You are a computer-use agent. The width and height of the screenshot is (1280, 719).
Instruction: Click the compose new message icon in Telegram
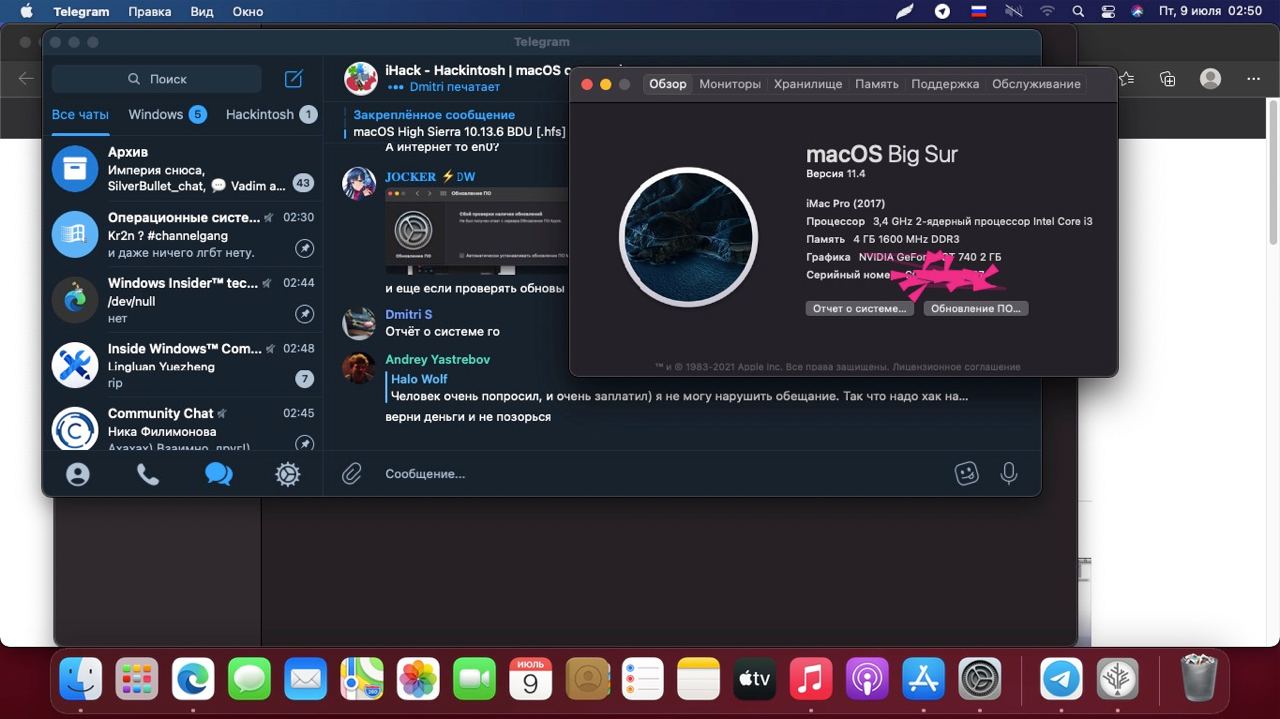(294, 79)
